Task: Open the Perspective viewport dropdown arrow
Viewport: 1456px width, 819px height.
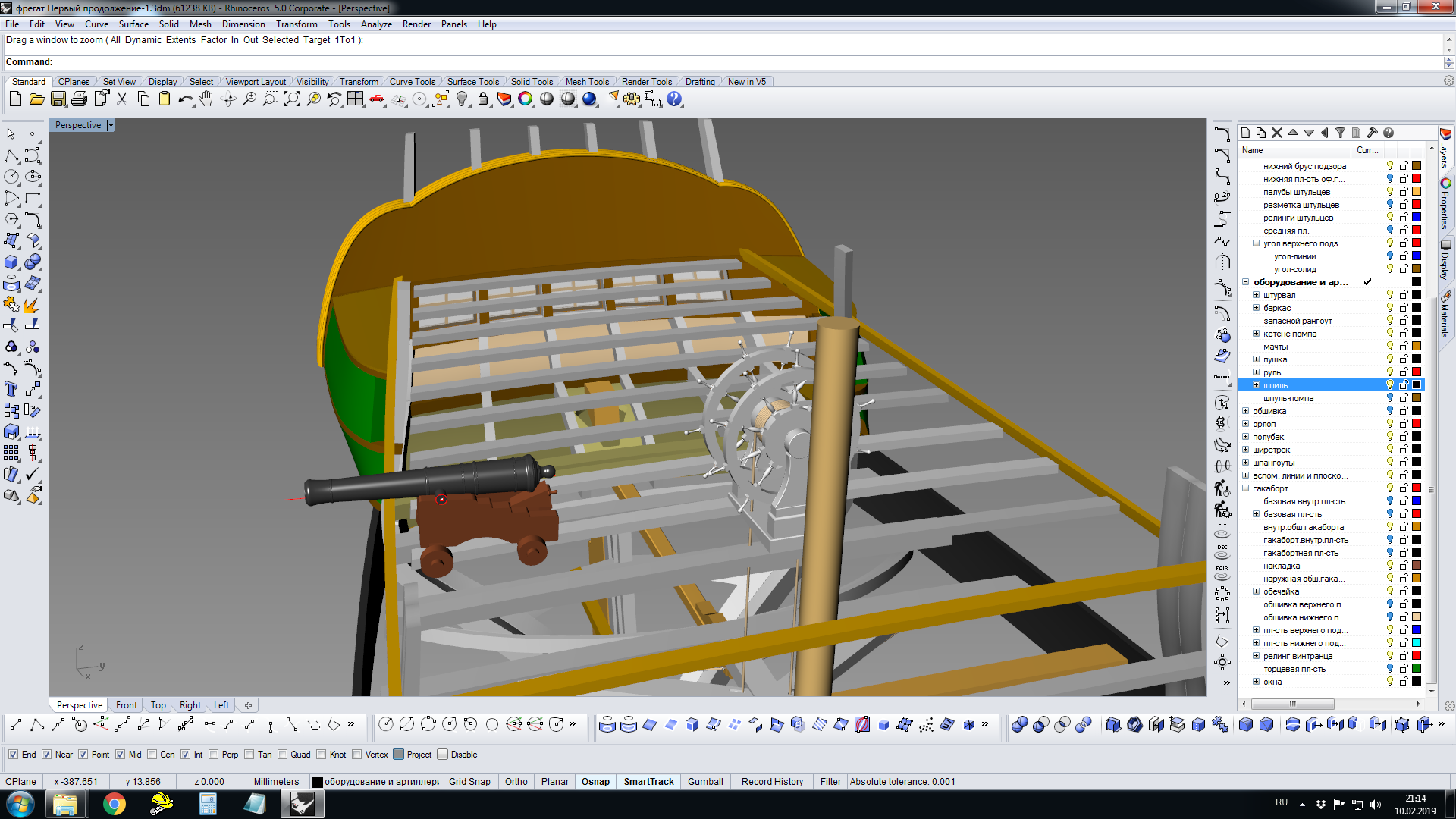Action: pos(111,125)
